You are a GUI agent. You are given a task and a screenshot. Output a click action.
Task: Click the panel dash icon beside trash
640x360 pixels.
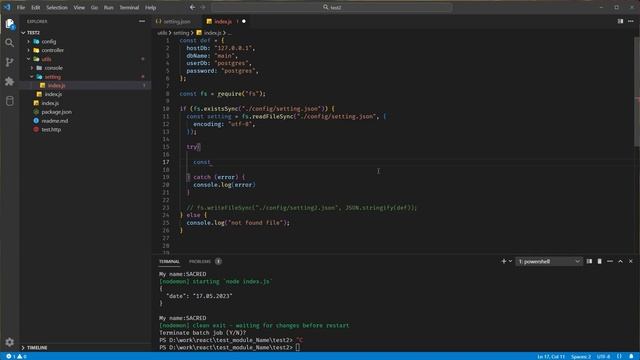[610, 261]
